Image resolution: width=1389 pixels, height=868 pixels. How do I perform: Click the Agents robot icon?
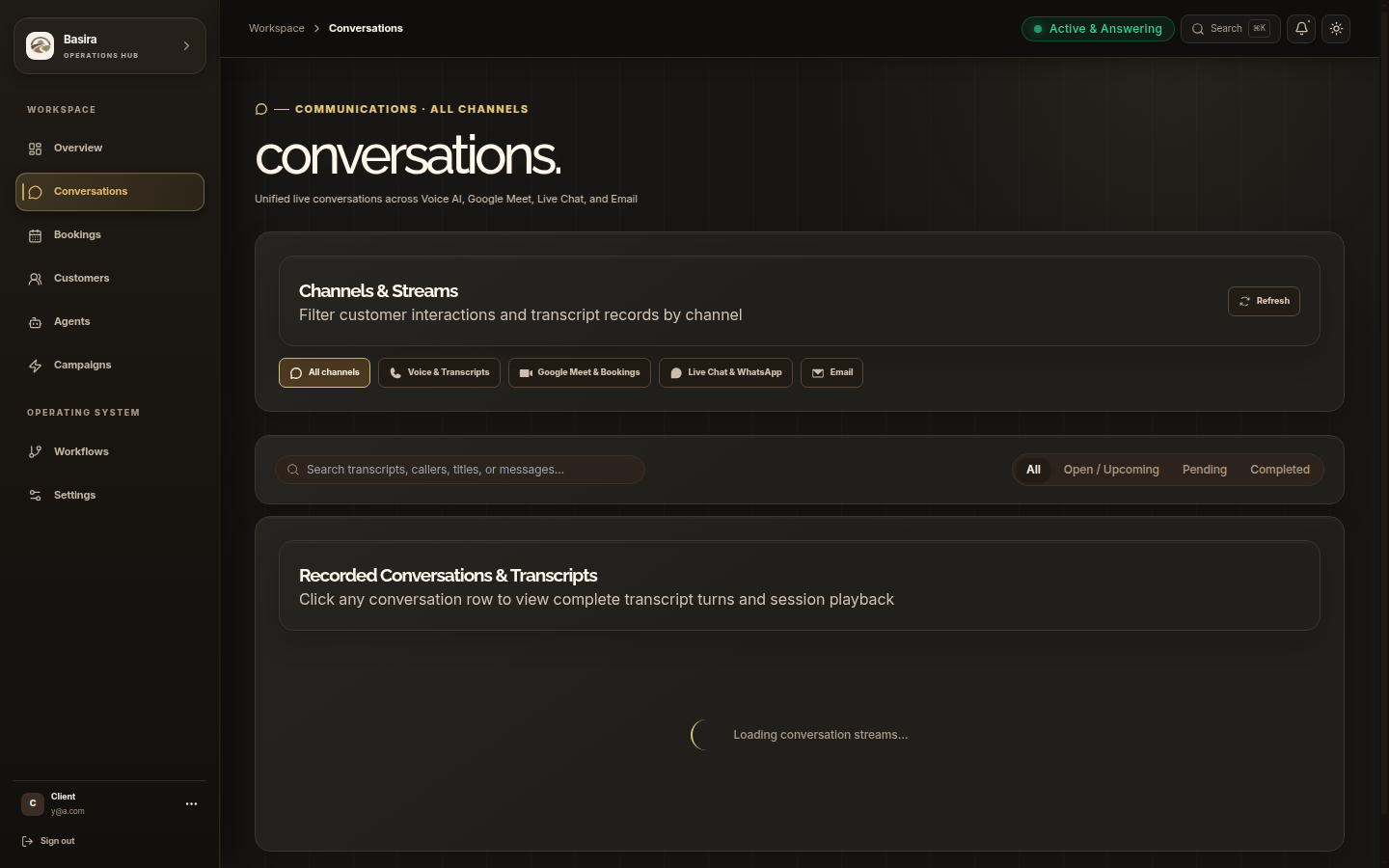(x=36, y=322)
